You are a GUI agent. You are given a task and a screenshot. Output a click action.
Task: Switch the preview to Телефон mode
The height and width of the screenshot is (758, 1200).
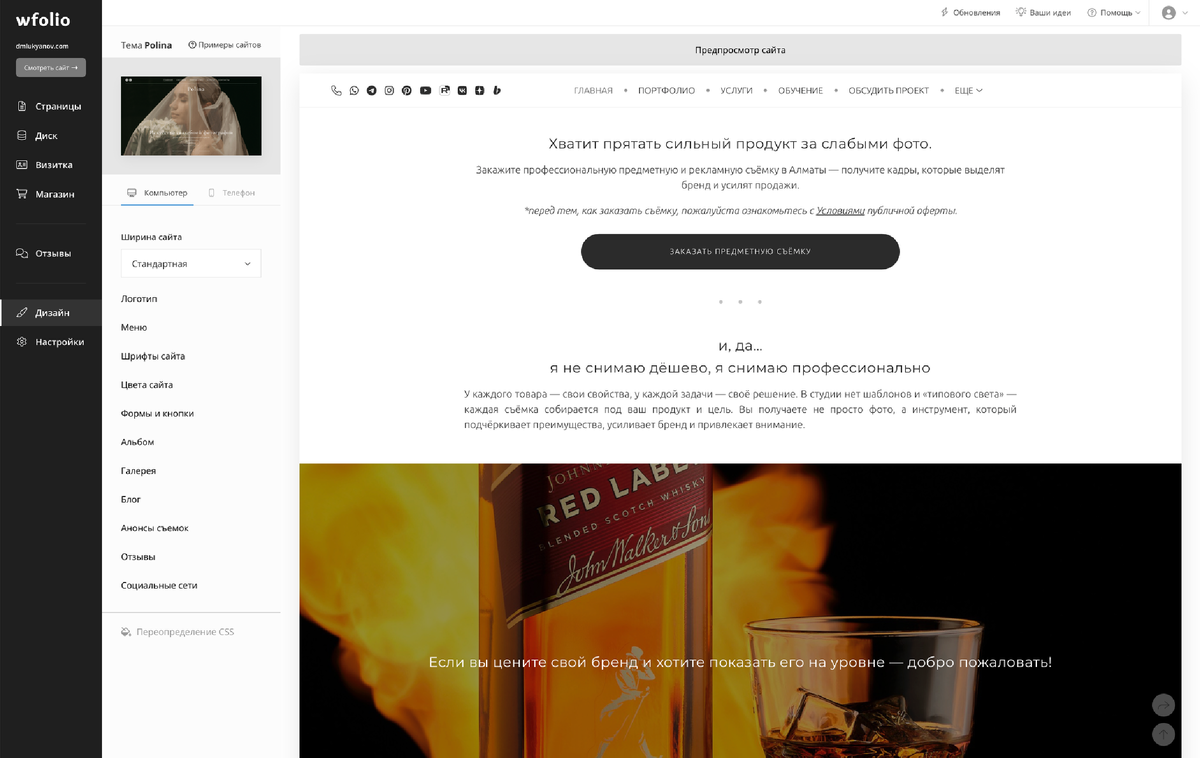click(233, 190)
